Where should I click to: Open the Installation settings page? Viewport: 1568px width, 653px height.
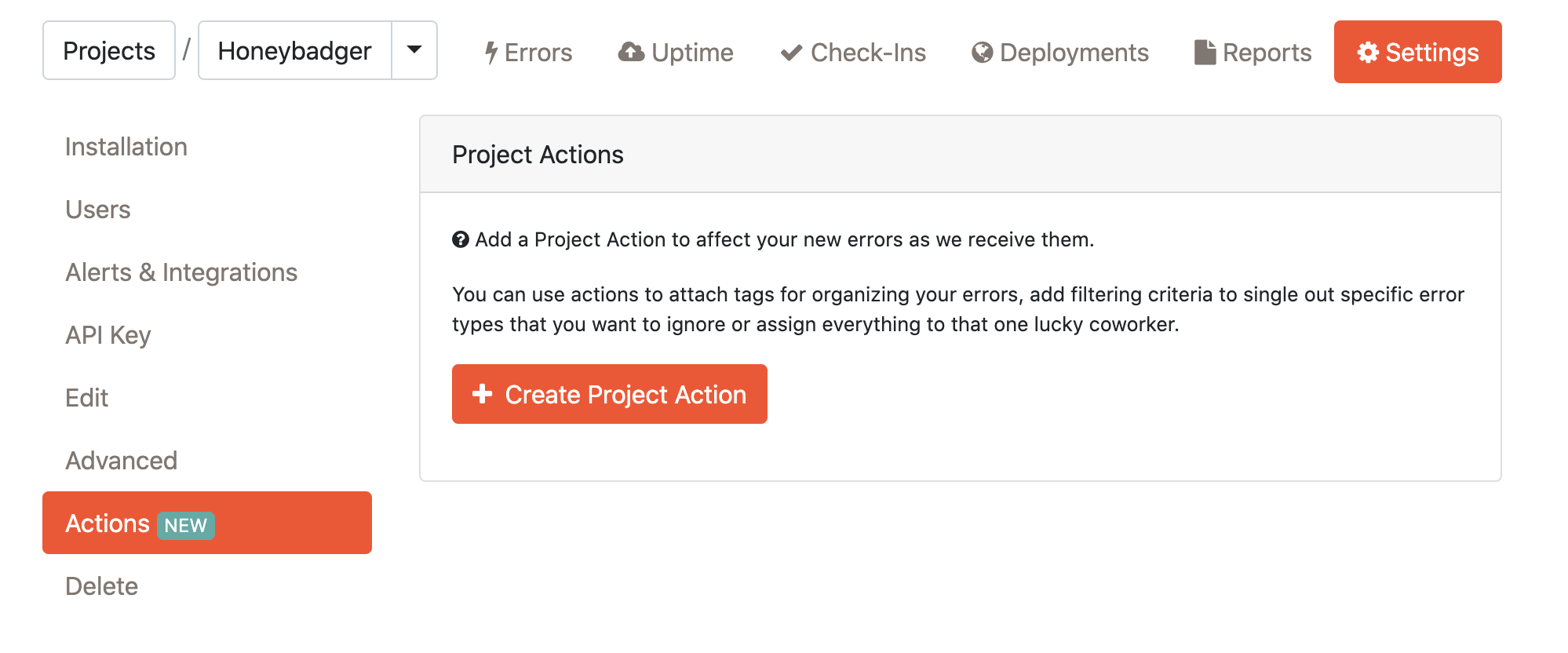[x=126, y=147]
